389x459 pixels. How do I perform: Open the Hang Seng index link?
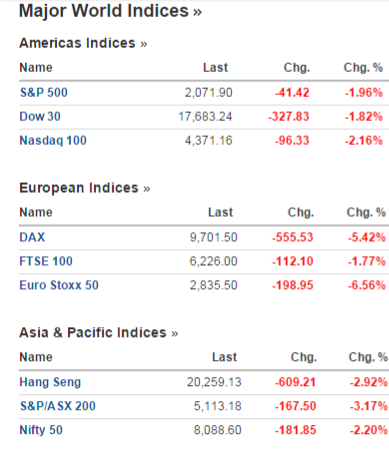pos(50,382)
